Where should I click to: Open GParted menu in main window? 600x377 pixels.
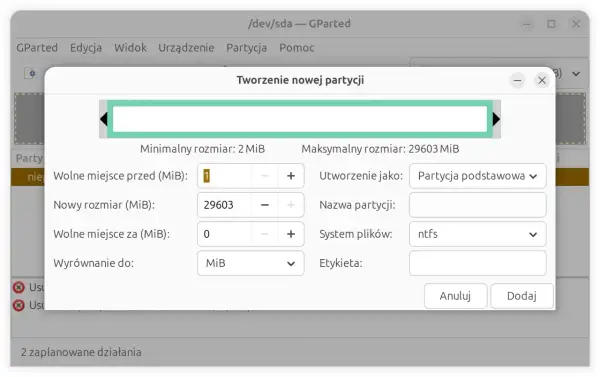point(37,48)
